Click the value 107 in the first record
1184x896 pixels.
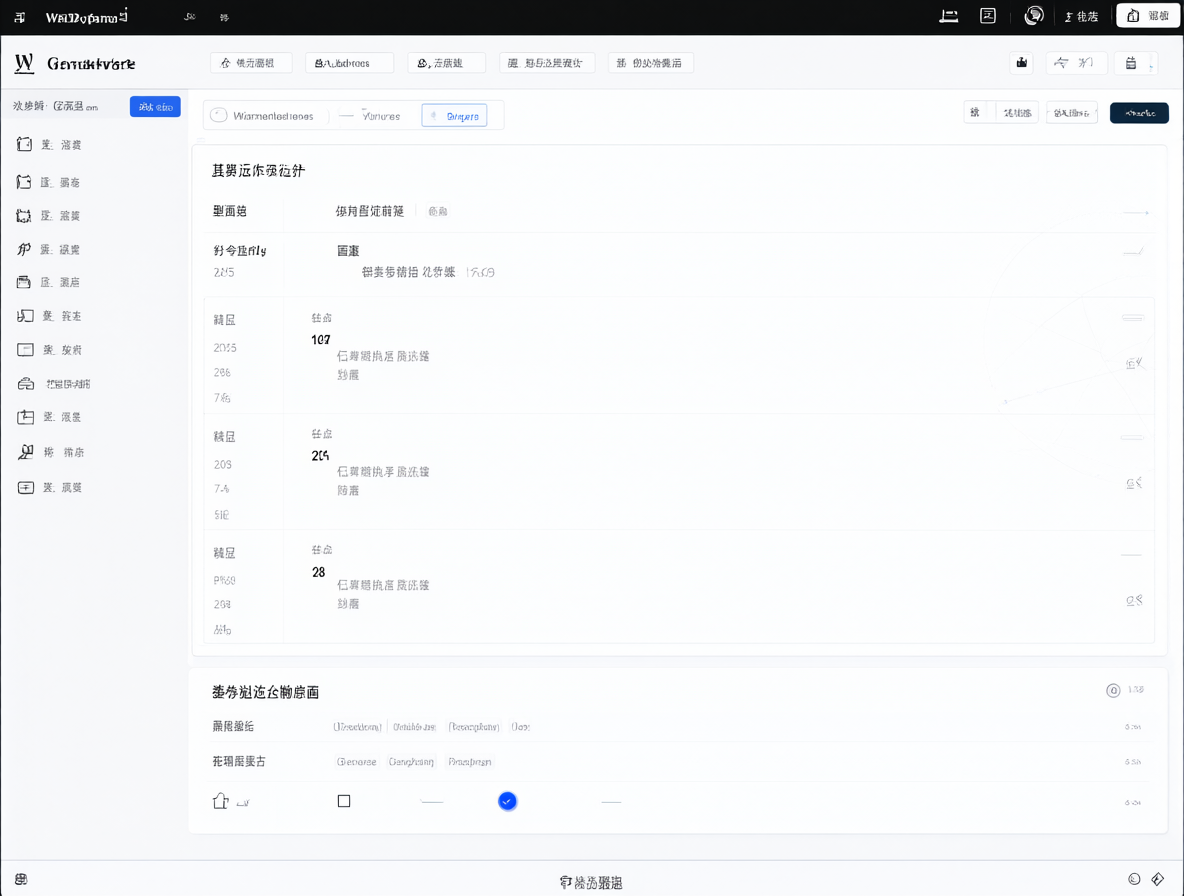[x=320, y=340]
